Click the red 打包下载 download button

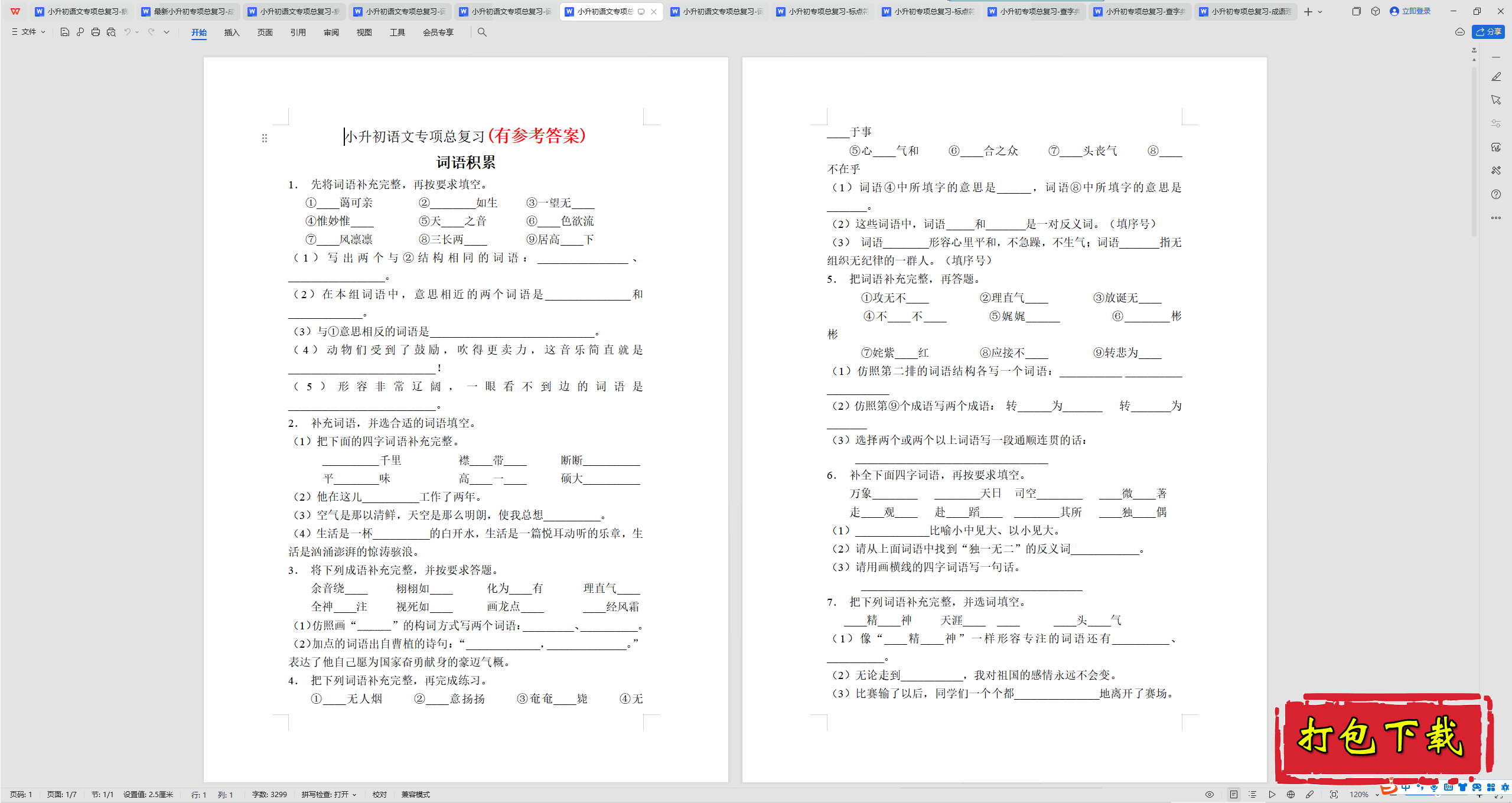[1383, 737]
